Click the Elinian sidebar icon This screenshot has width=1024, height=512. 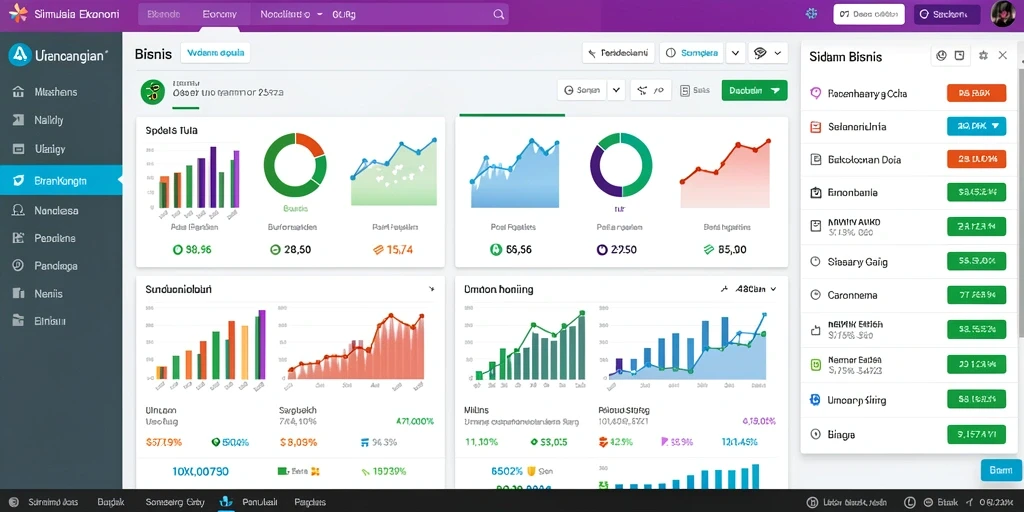[x=18, y=321]
